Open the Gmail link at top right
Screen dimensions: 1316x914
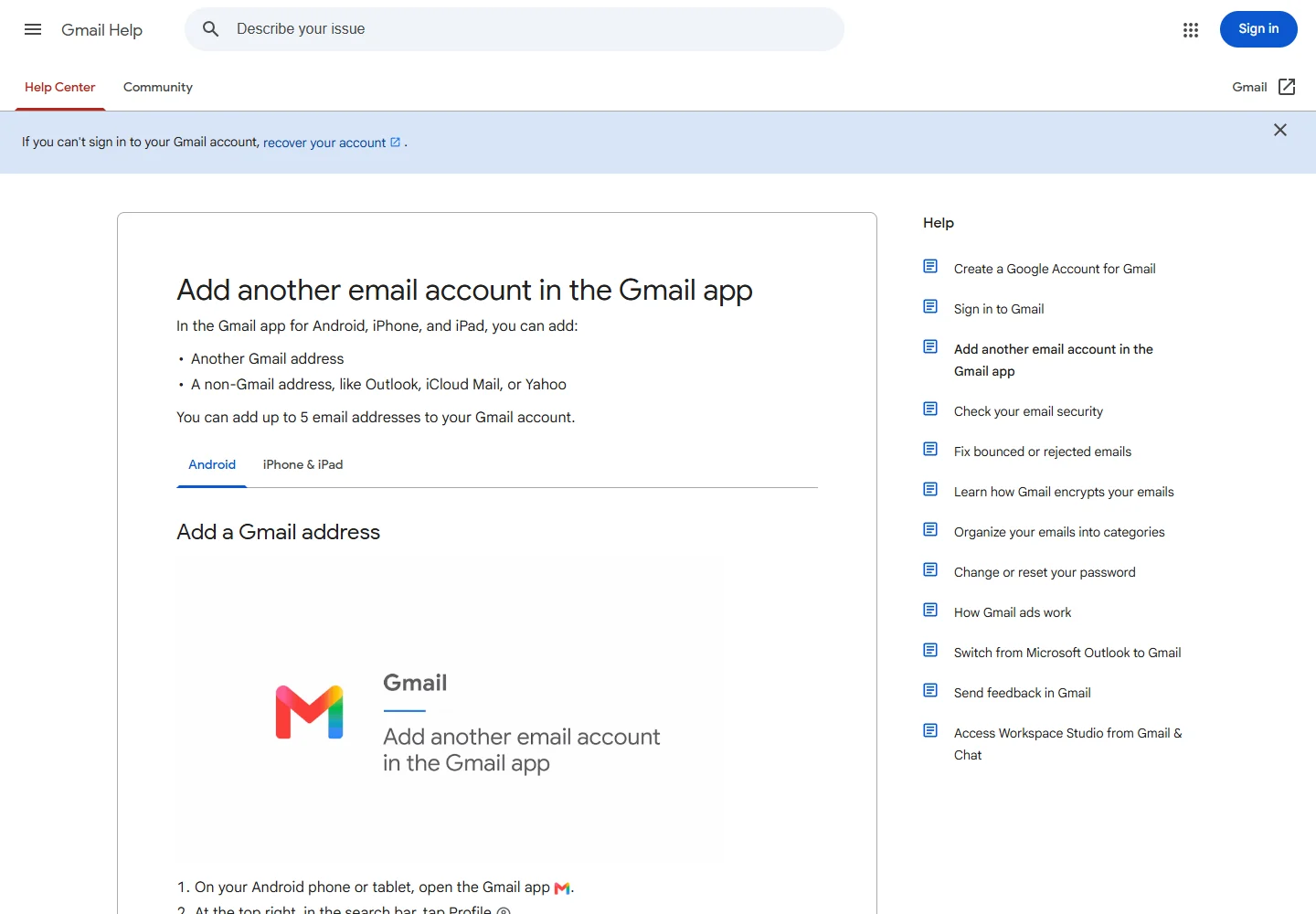pos(1249,87)
